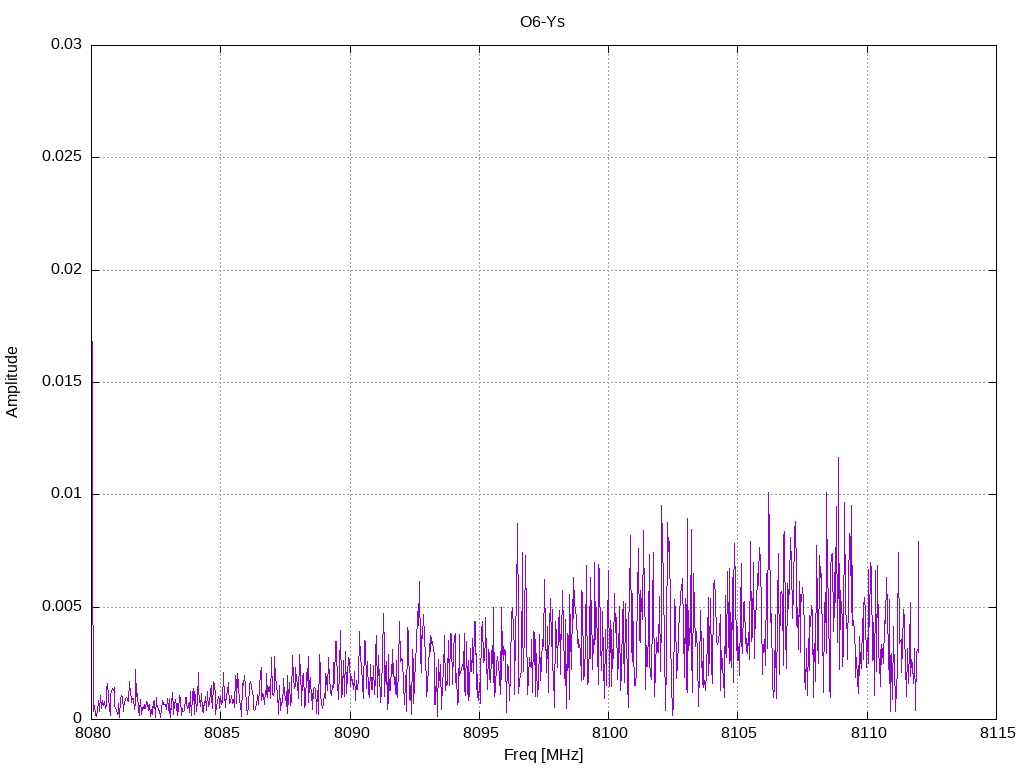The width and height of the screenshot is (1024, 768).
Task: Click the 0.01 y-axis tick label
Action: 66,494
